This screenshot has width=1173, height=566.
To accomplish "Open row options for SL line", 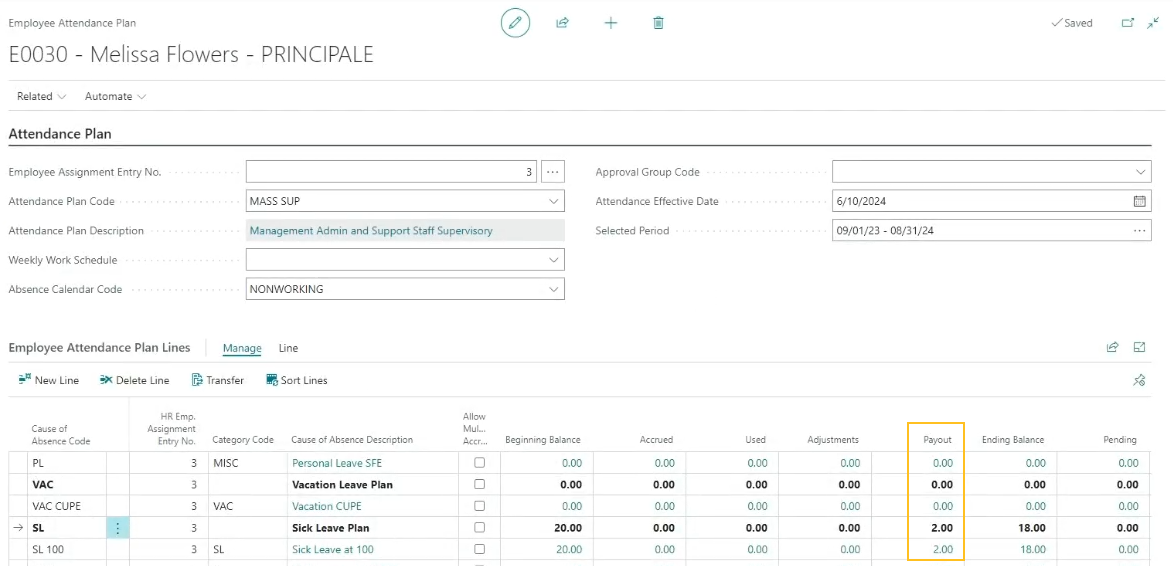I will coord(118,528).
